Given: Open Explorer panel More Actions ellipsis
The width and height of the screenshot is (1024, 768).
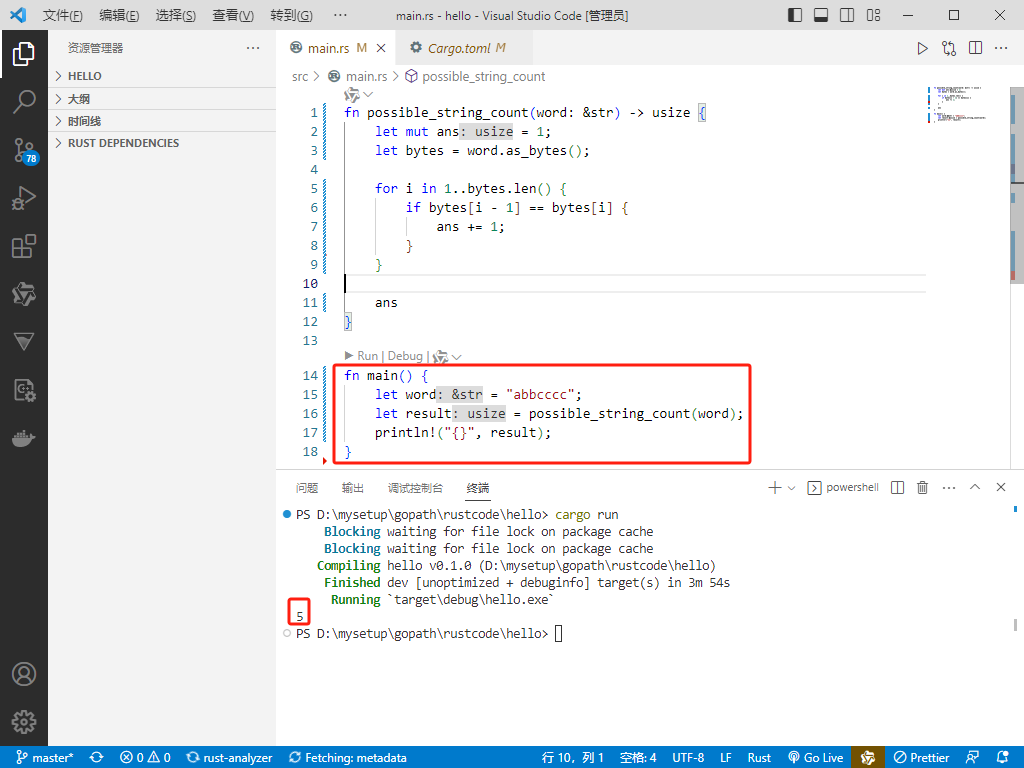Looking at the screenshot, I should coord(253,48).
